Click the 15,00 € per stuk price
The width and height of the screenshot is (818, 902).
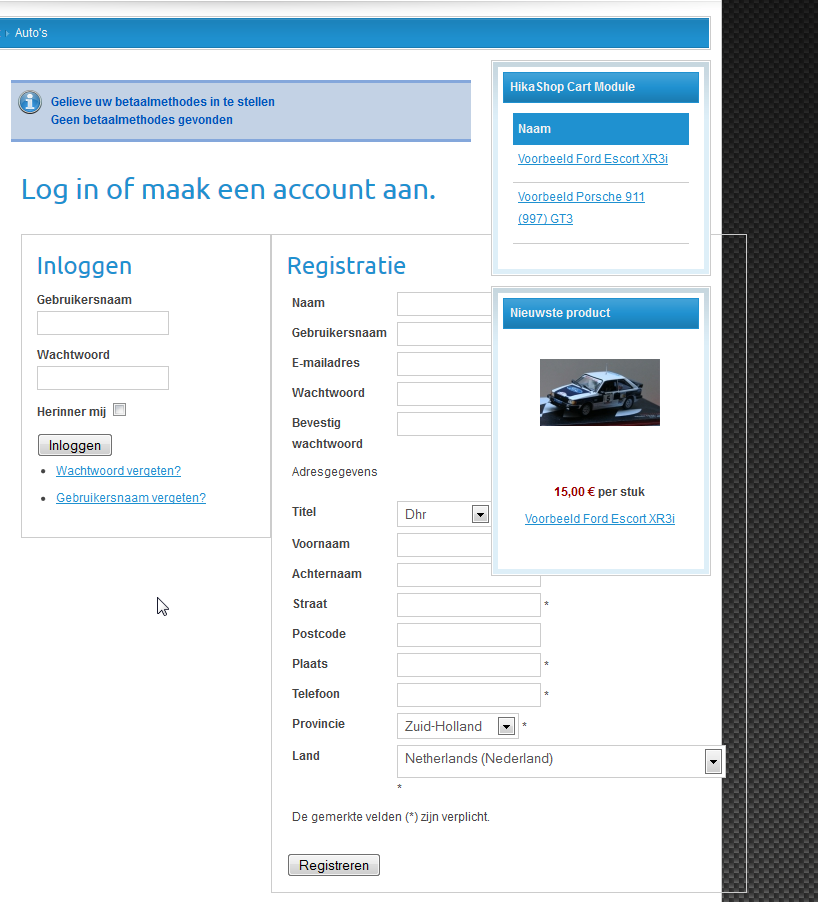click(599, 492)
